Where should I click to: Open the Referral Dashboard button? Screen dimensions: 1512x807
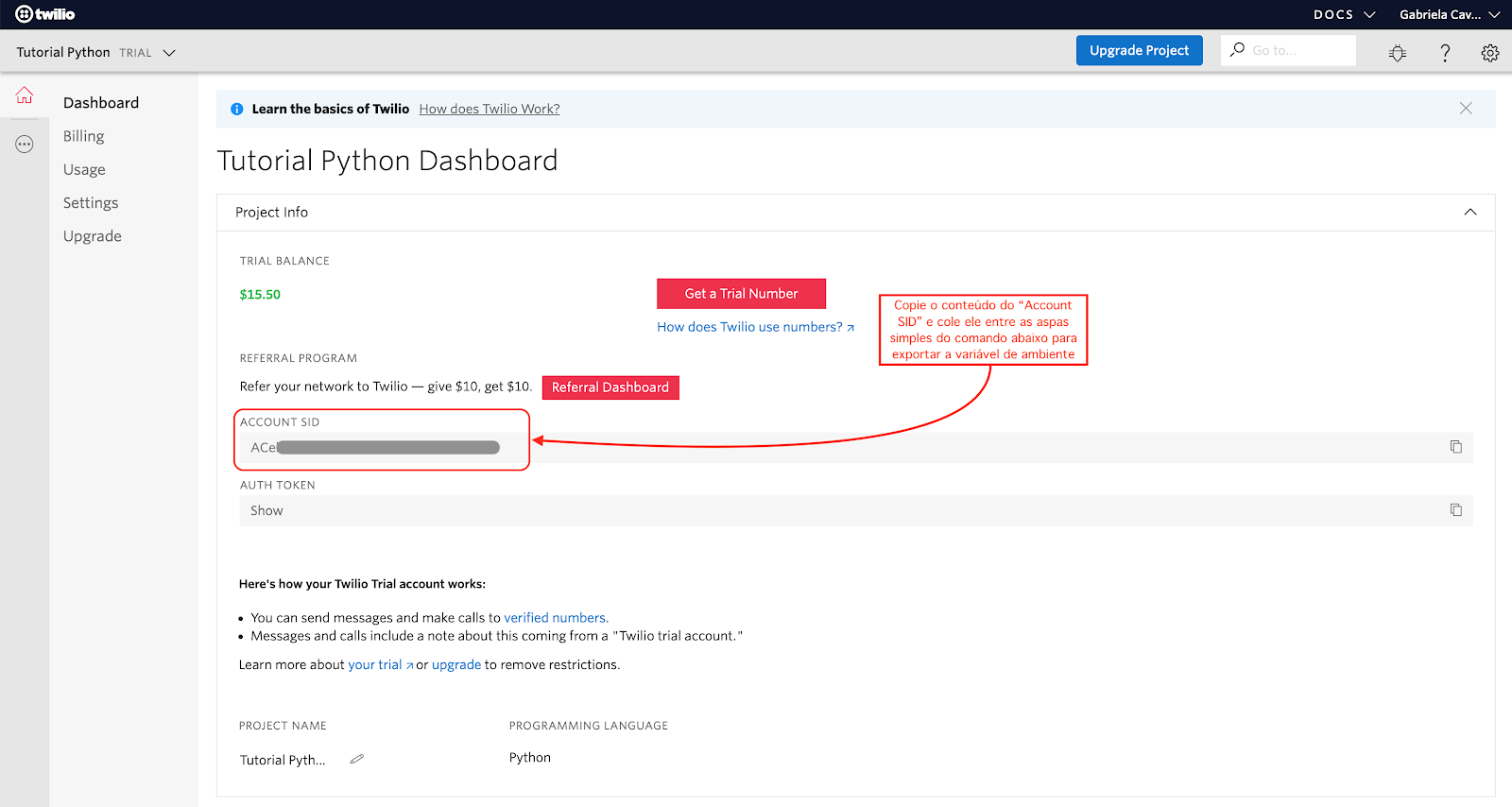click(610, 387)
